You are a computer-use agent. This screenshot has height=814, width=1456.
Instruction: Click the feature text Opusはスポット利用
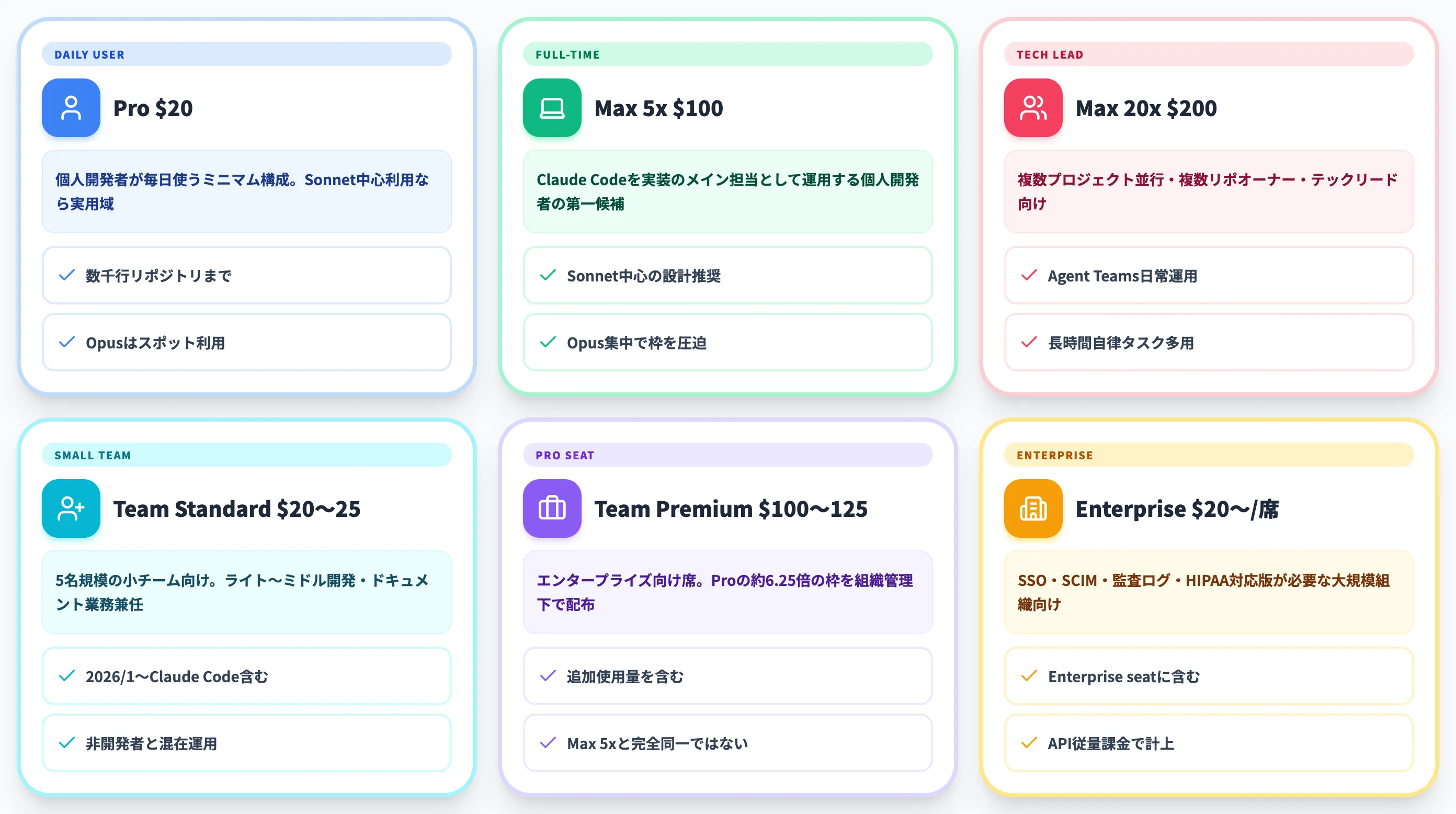click(155, 343)
